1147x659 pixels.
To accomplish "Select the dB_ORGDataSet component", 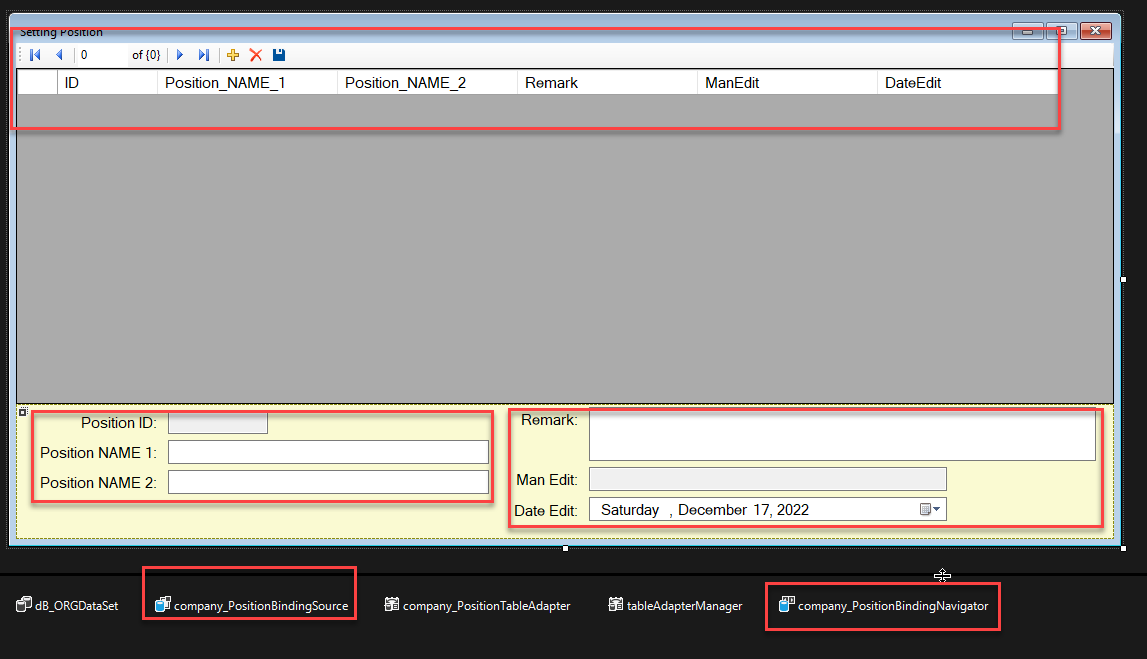I will click(68, 605).
